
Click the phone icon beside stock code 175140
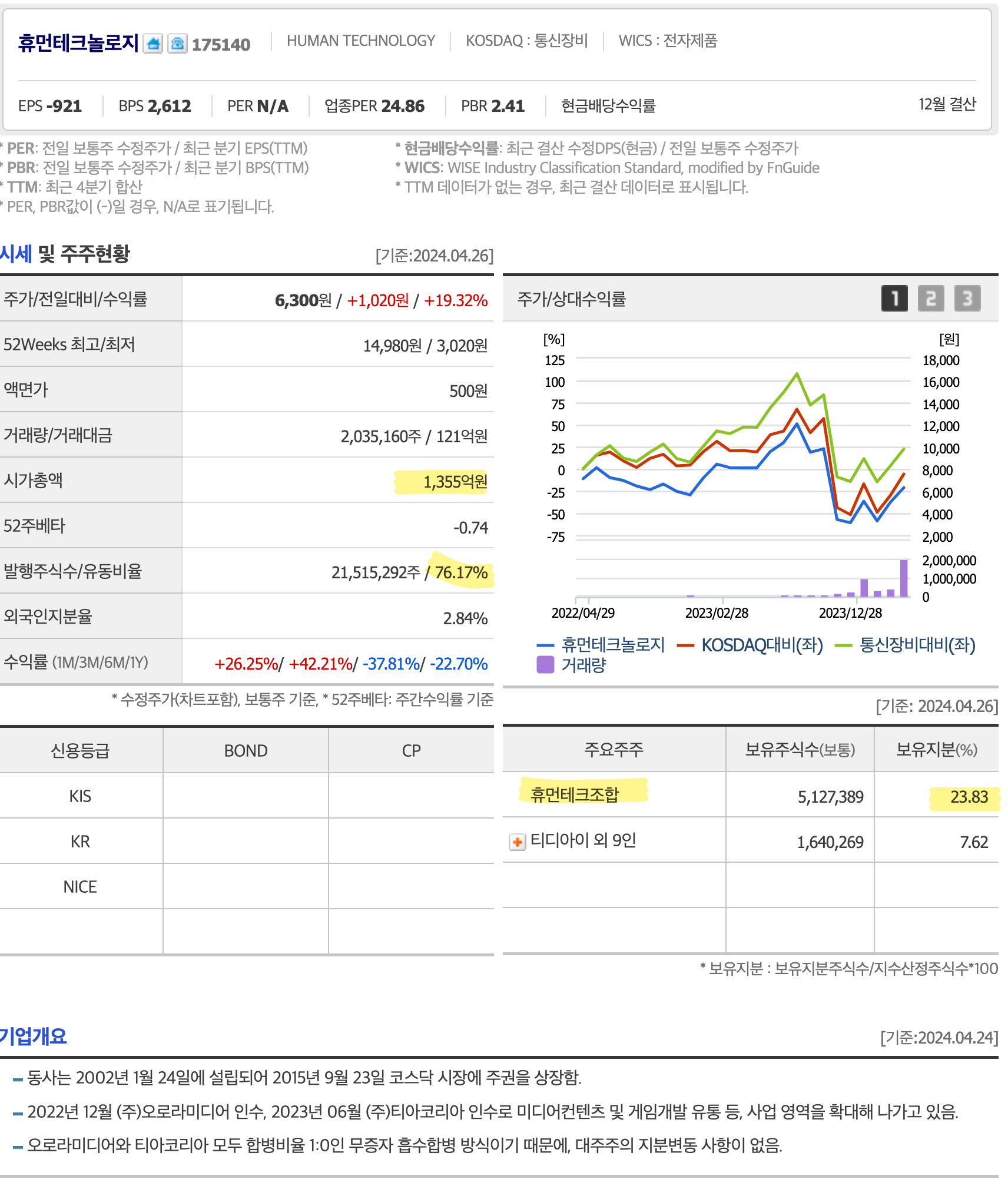click(x=177, y=44)
